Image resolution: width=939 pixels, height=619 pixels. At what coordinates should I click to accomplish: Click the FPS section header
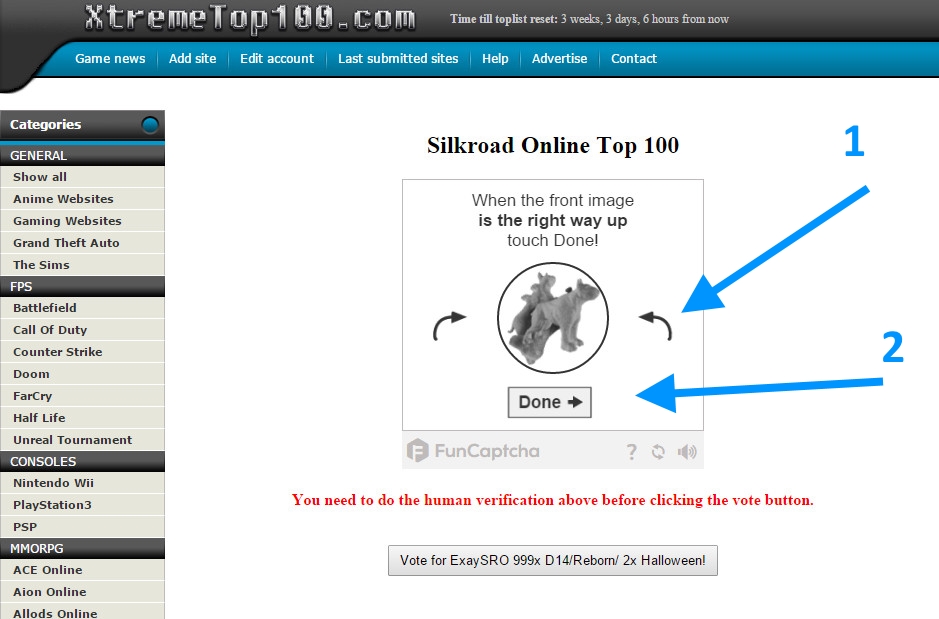point(83,287)
